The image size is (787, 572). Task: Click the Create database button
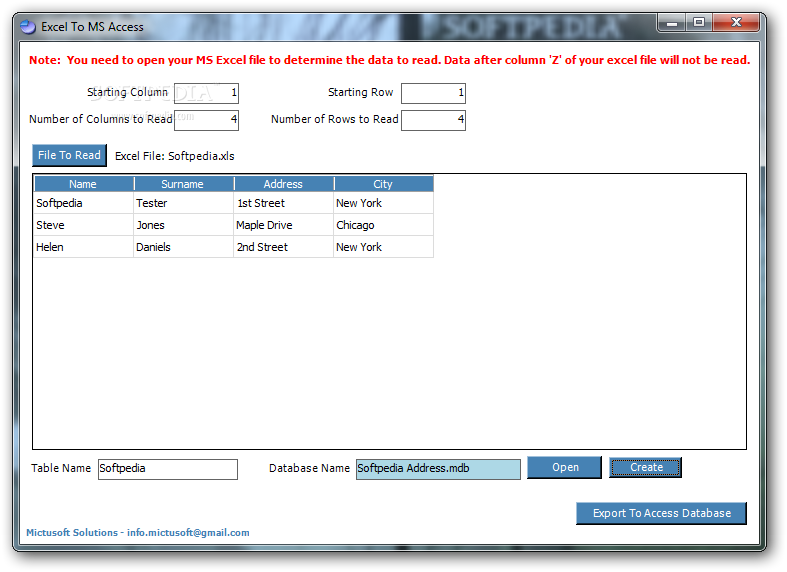[x=645, y=468]
